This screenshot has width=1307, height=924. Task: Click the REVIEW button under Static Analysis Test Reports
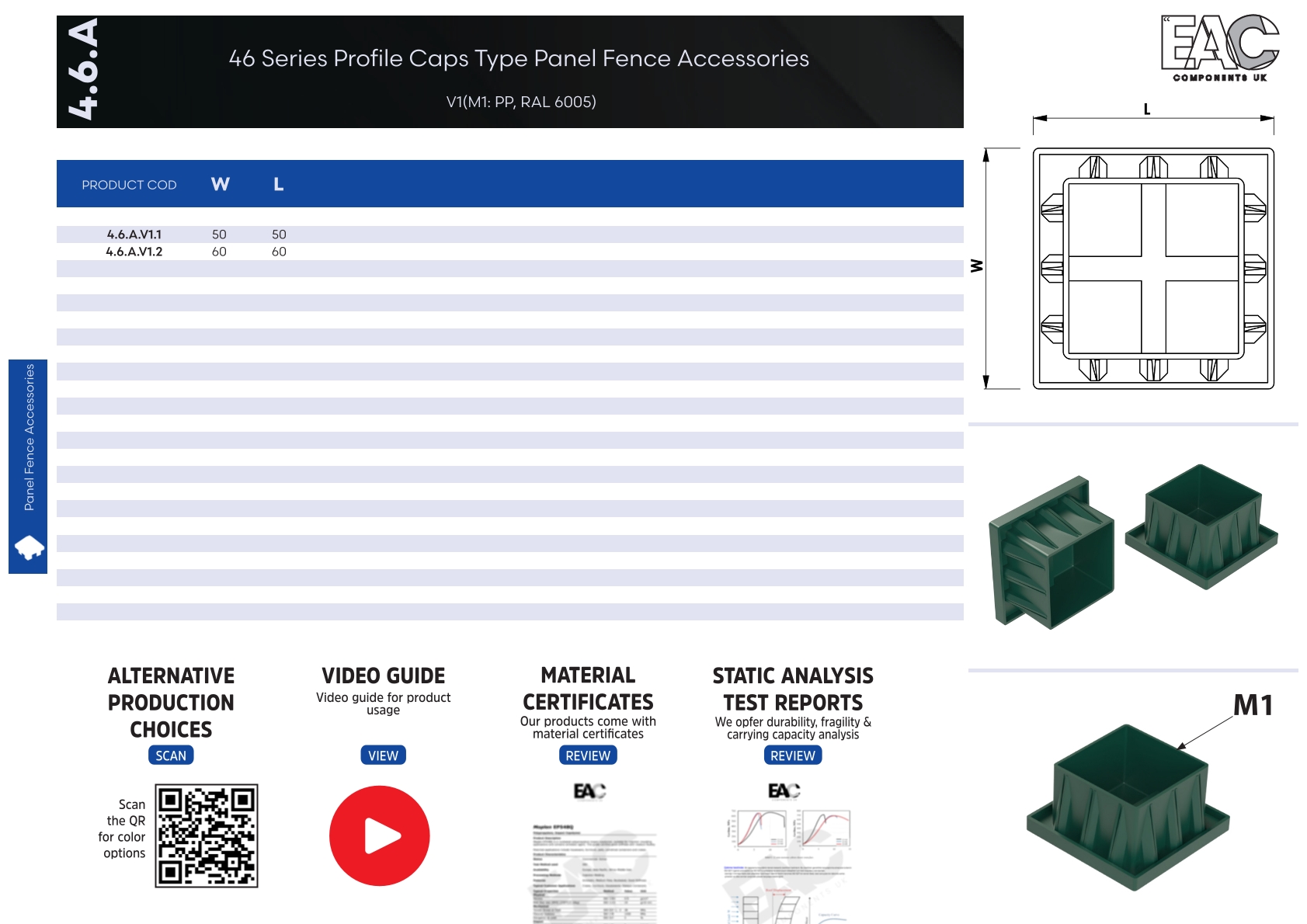(793, 756)
